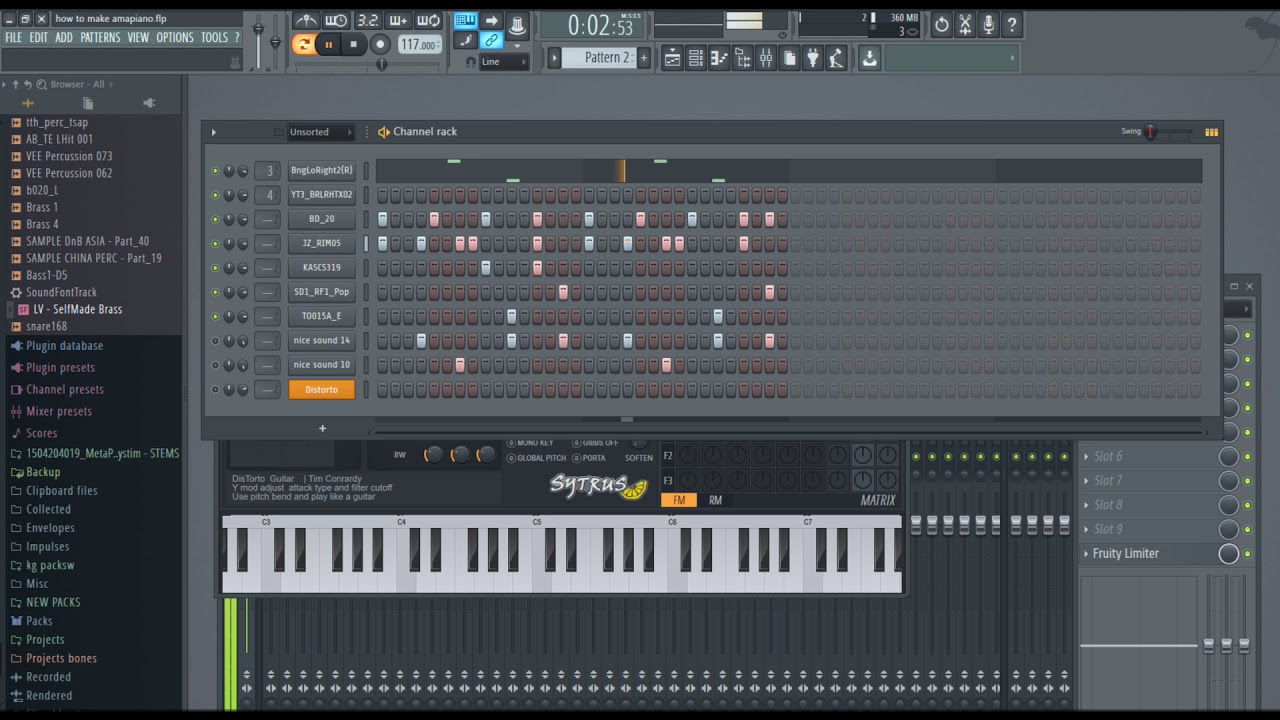
Task: Open the Unsorted channel filter dropdown
Action: [320, 132]
